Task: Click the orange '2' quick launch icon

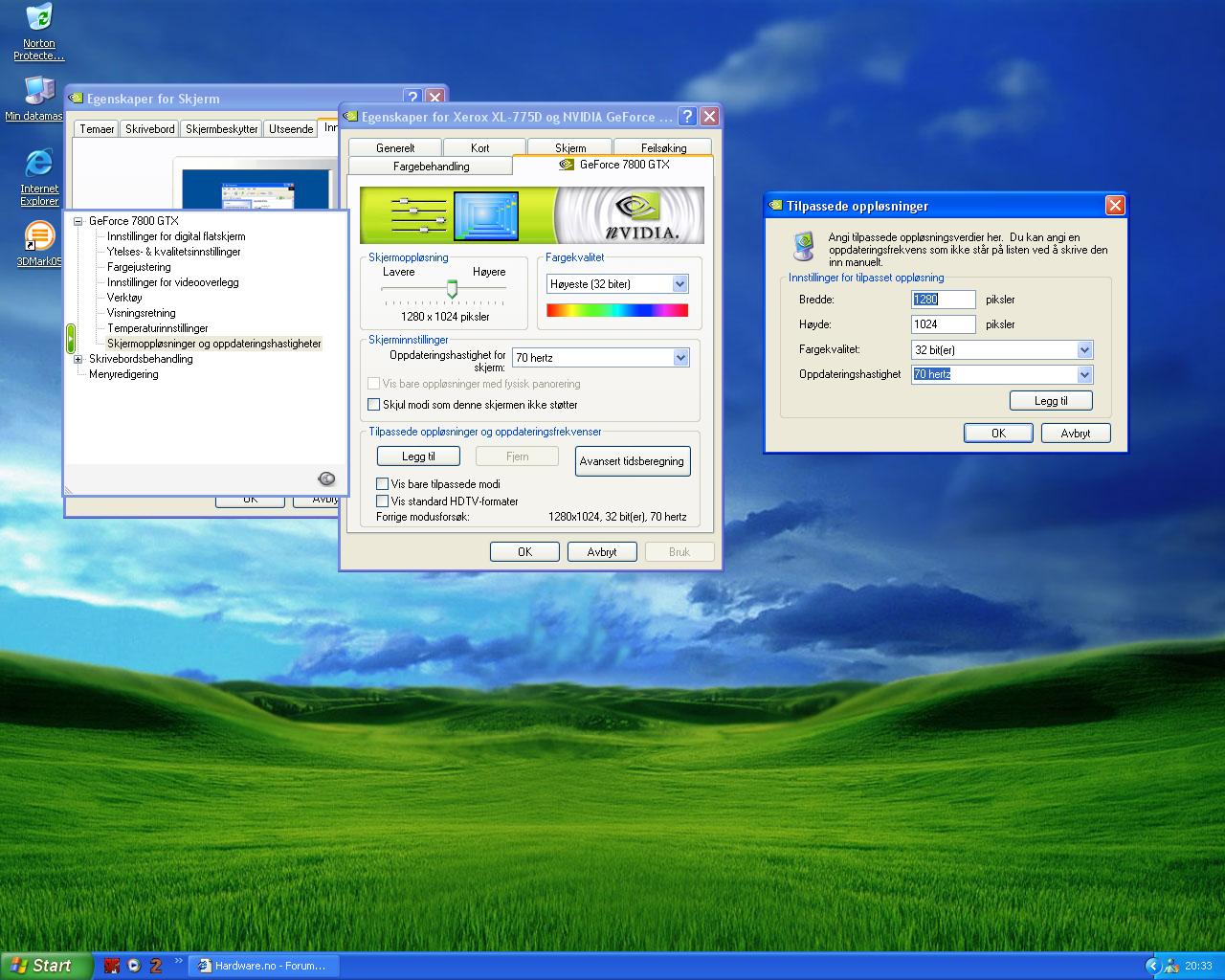Action: tap(155, 966)
